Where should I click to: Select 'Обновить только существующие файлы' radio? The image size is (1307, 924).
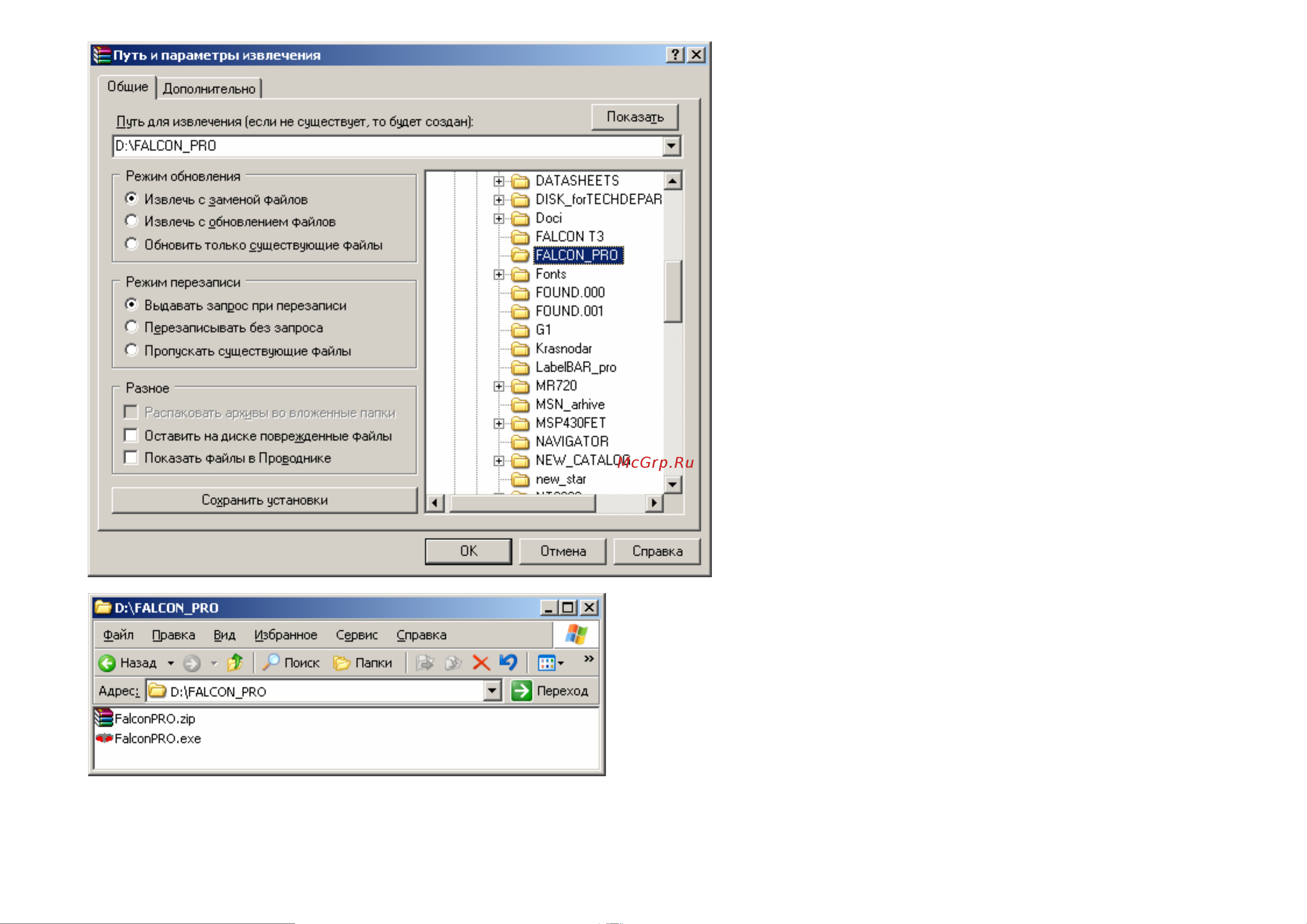[132, 244]
